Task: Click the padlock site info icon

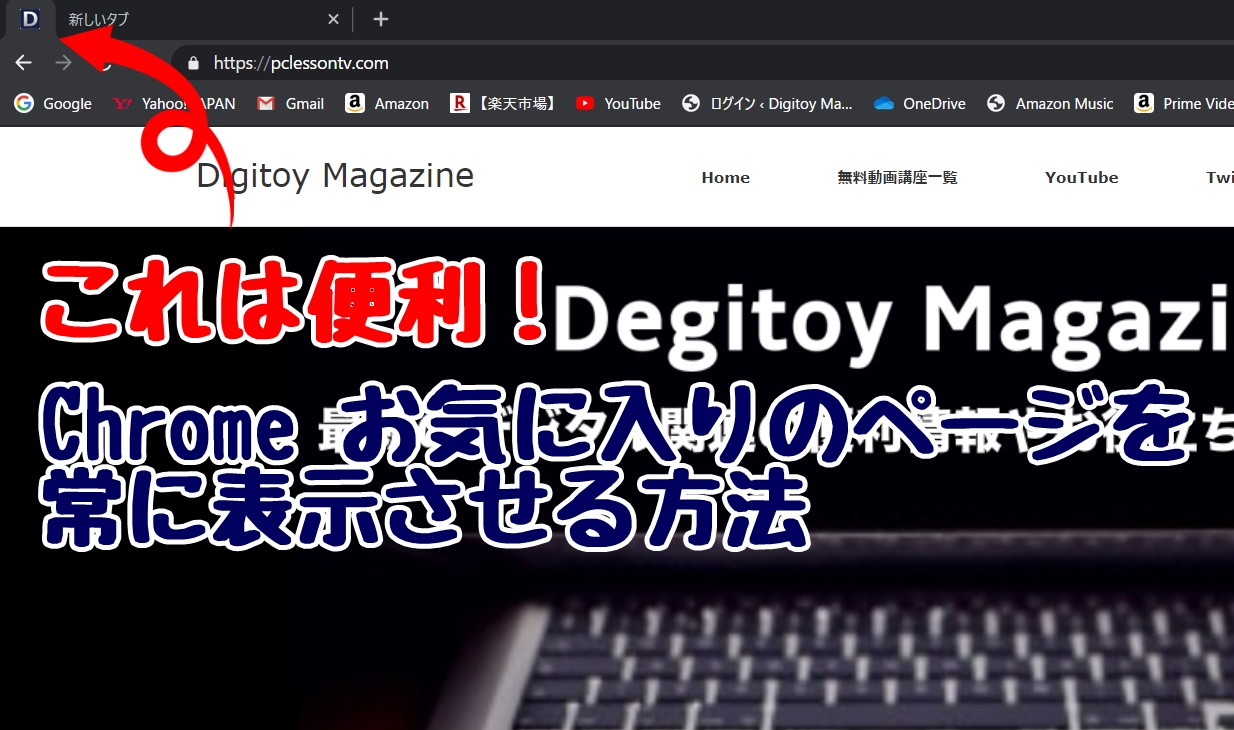Action: [x=193, y=63]
